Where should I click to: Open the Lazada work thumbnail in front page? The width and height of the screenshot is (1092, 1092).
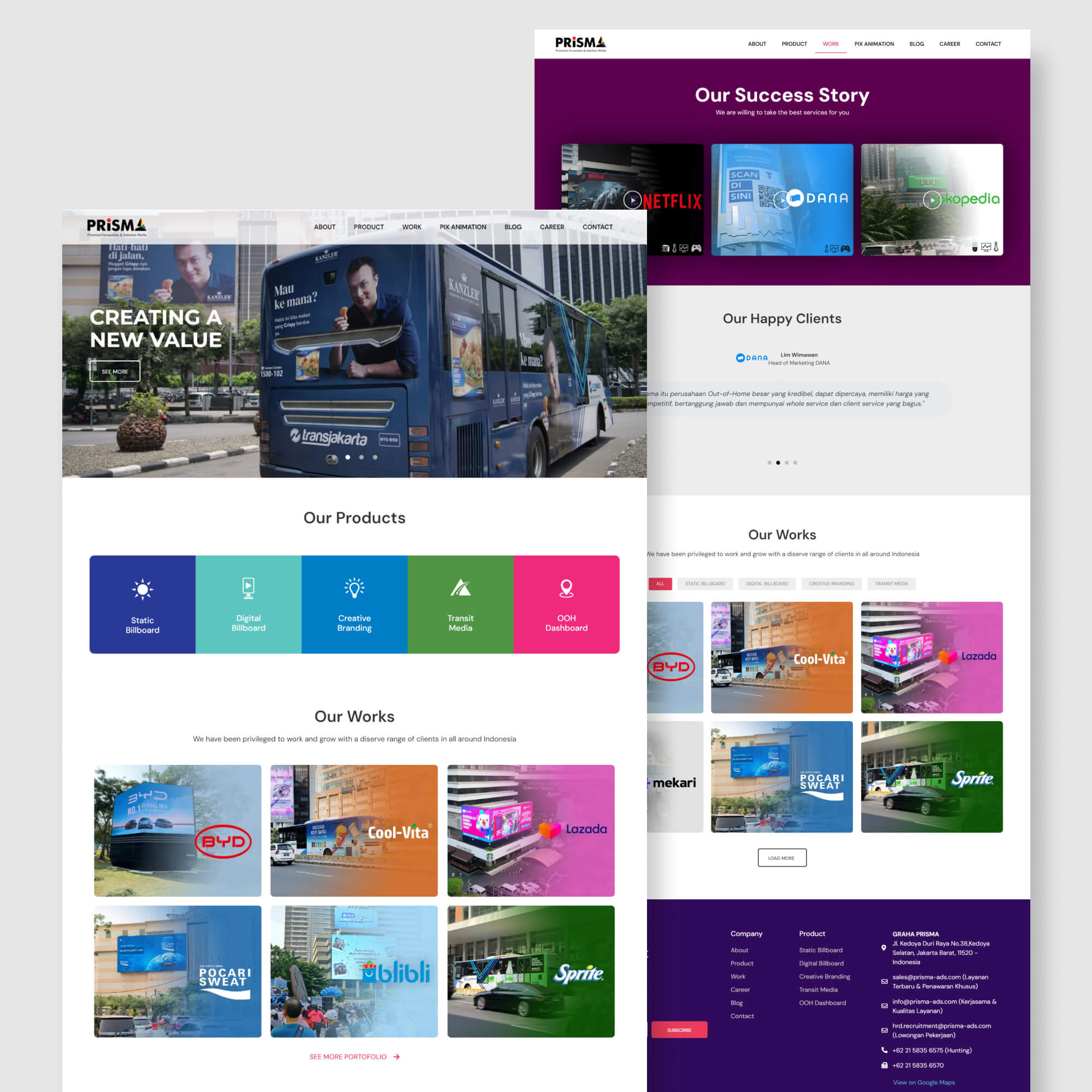(x=531, y=830)
